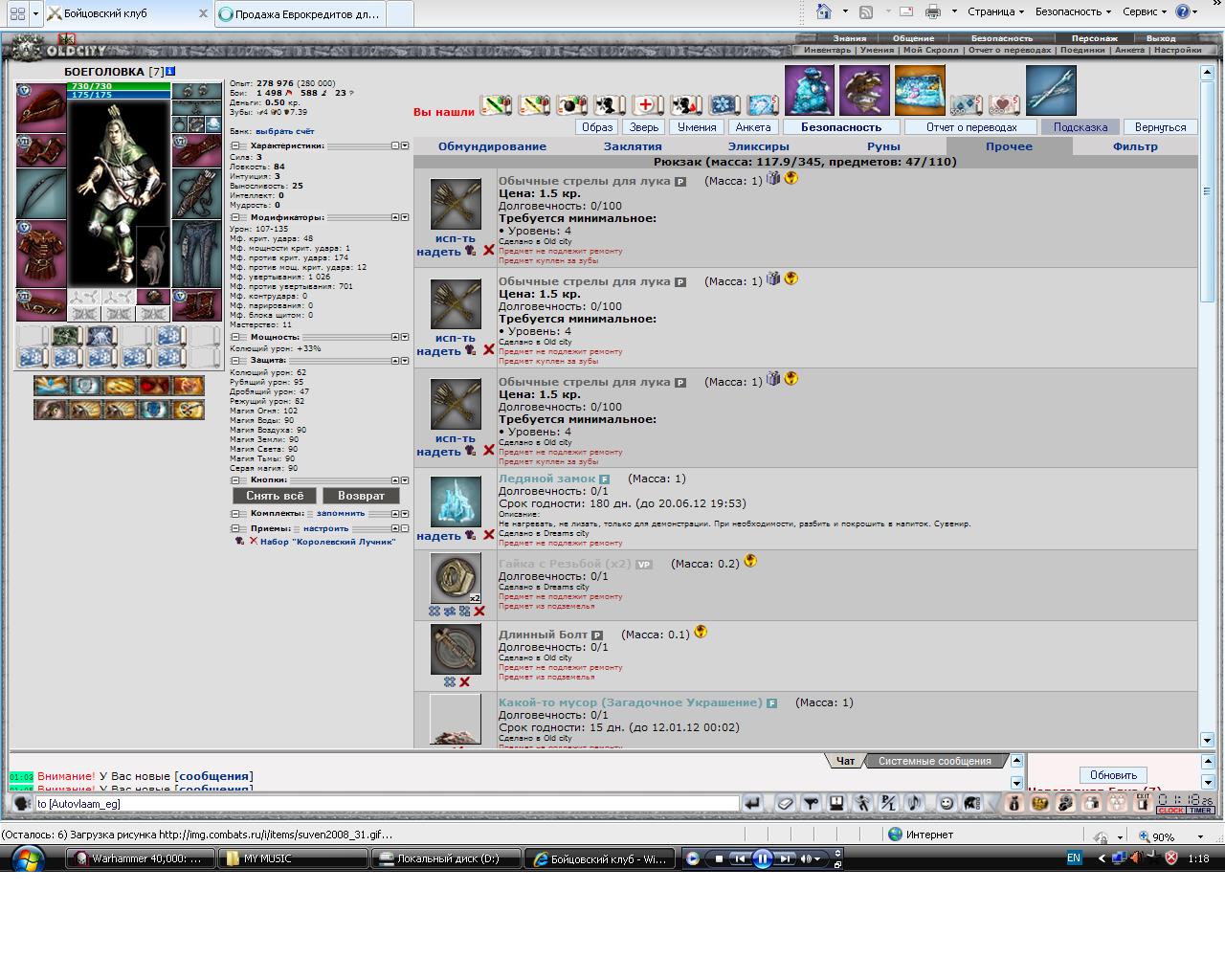This screenshot has width=1225, height=980.
Task: Open the brown winter sack item icon
Action: 865,91
